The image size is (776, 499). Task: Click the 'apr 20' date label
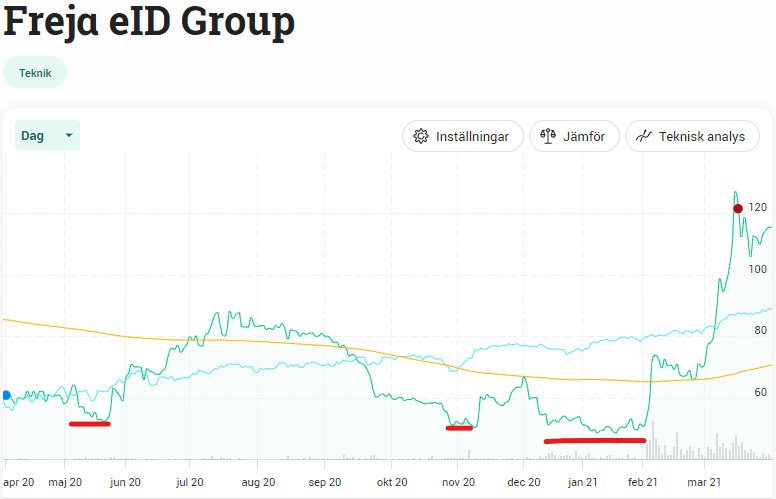coord(19,482)
